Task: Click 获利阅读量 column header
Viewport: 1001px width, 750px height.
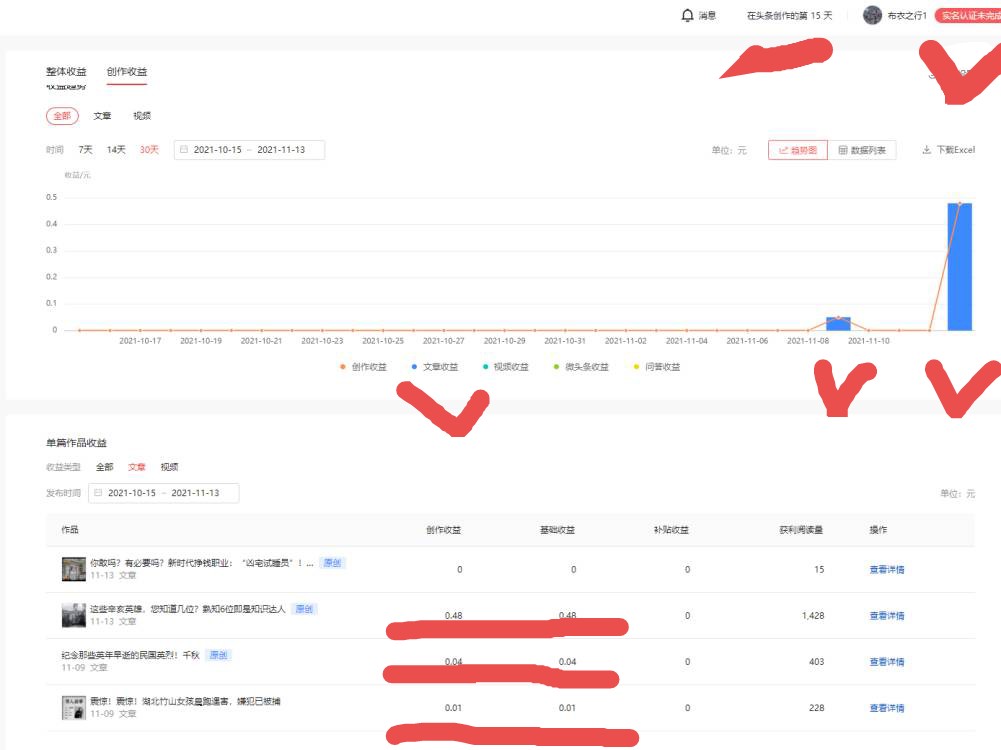Action: click(x=801, y=530)
